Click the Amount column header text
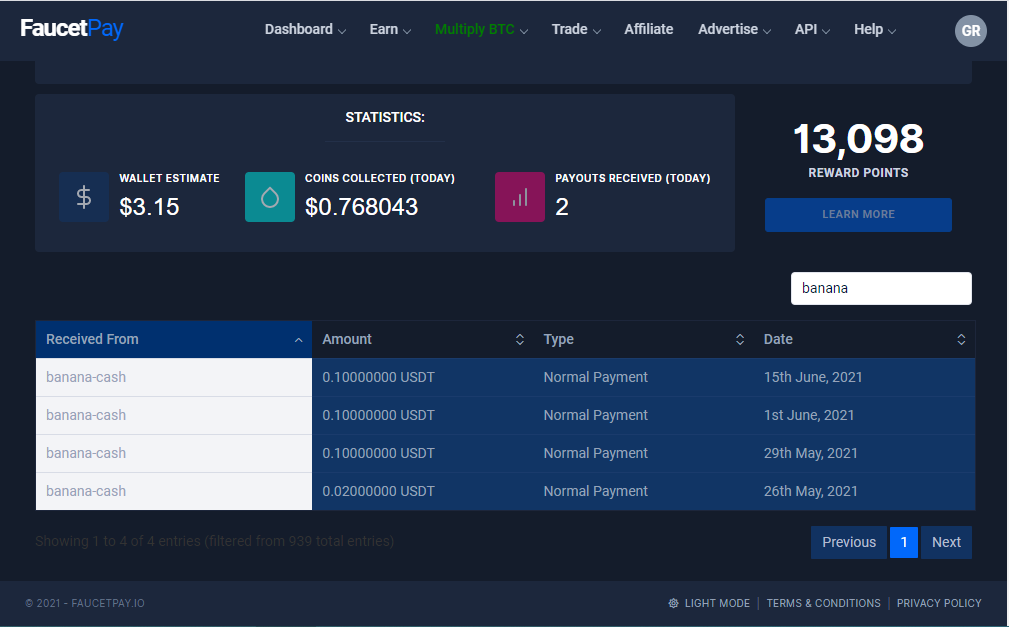 (x=347, y=339)
